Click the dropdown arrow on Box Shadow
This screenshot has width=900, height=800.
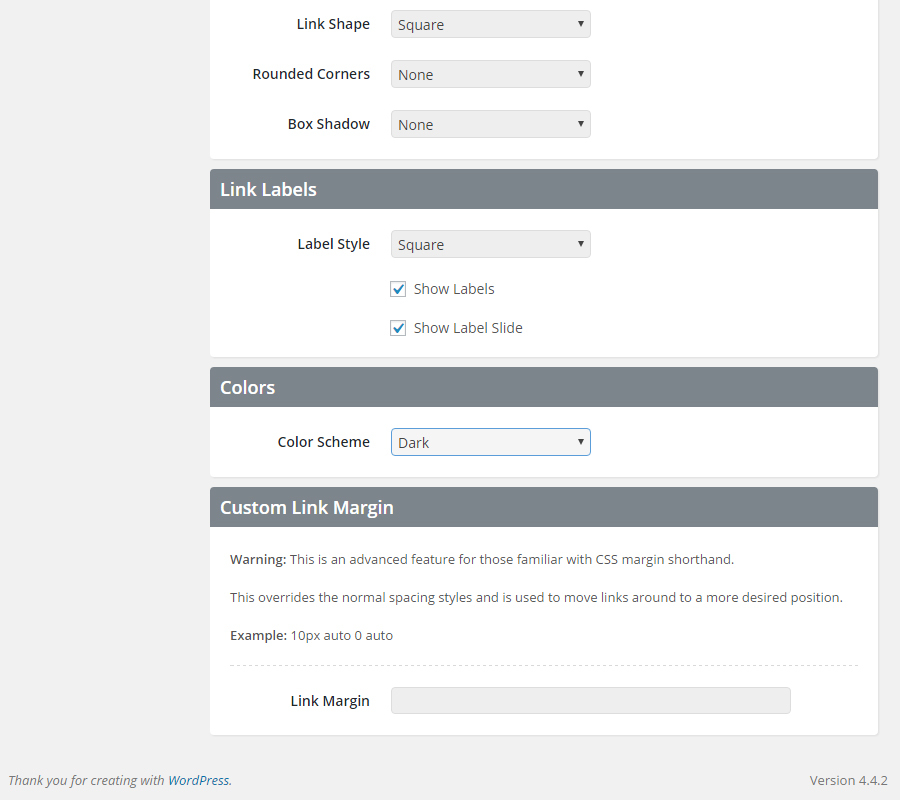(x=580, y=124)
